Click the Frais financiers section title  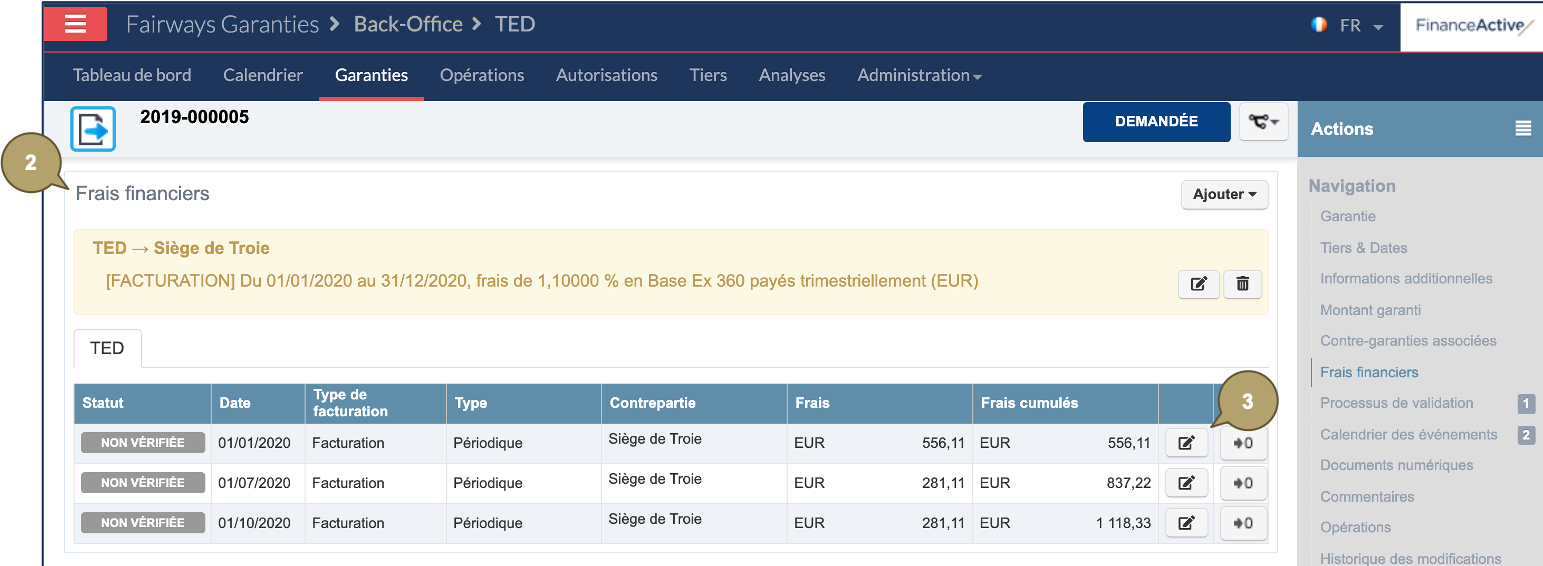pyautogui.click(x=143, y=194)
